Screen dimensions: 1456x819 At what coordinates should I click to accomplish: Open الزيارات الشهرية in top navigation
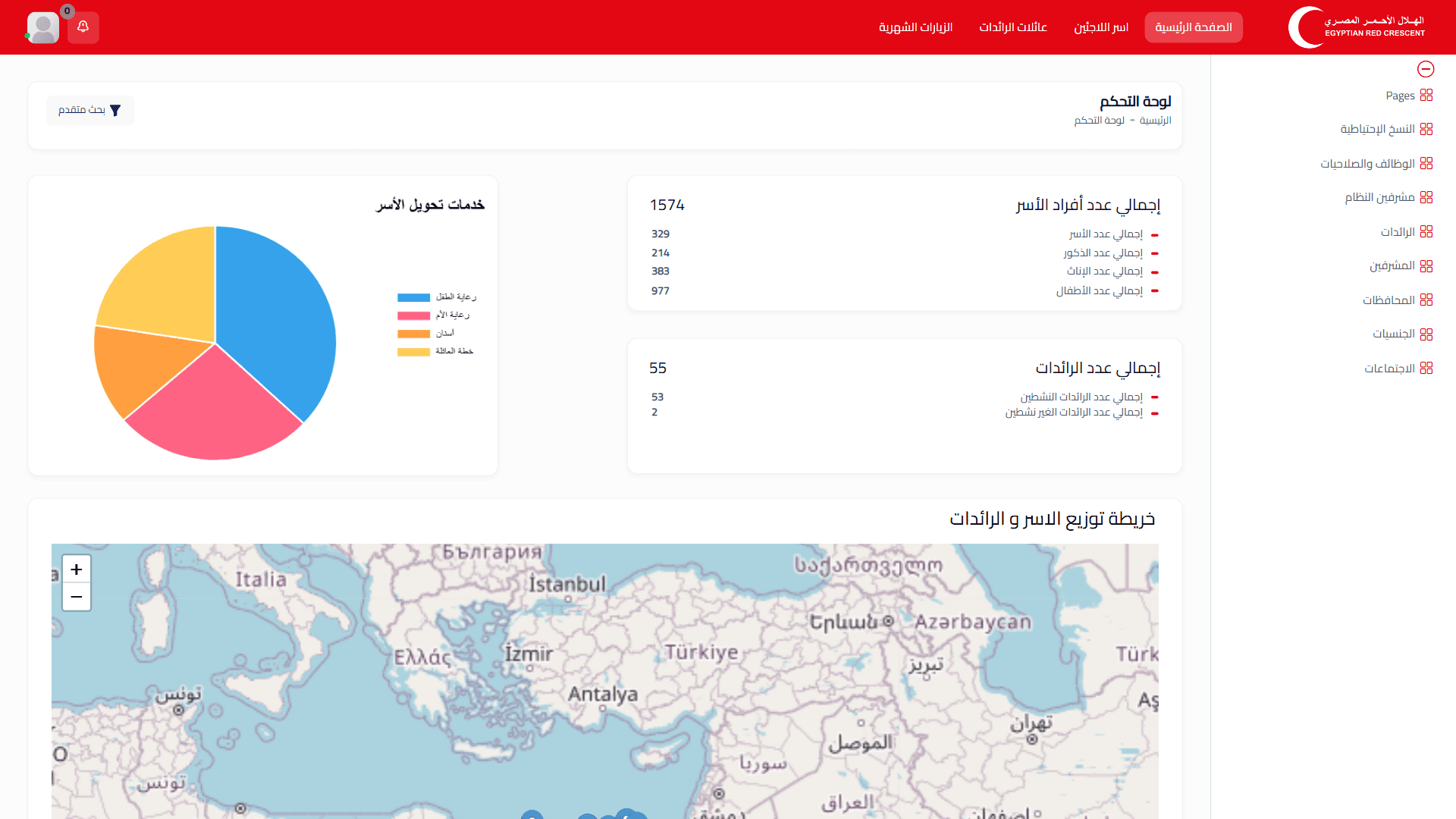915,27
